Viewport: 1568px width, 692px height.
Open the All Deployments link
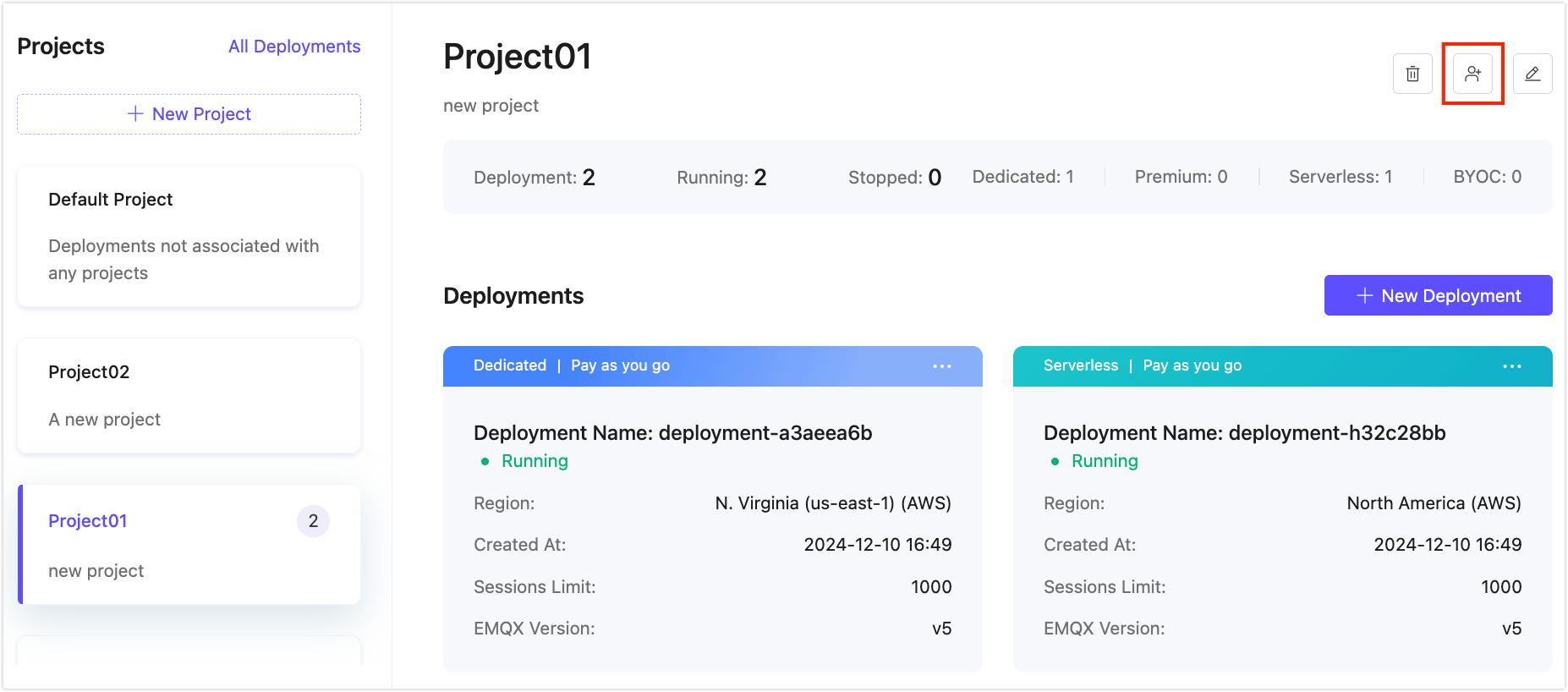pyautogui.click(x=294, y=47)
